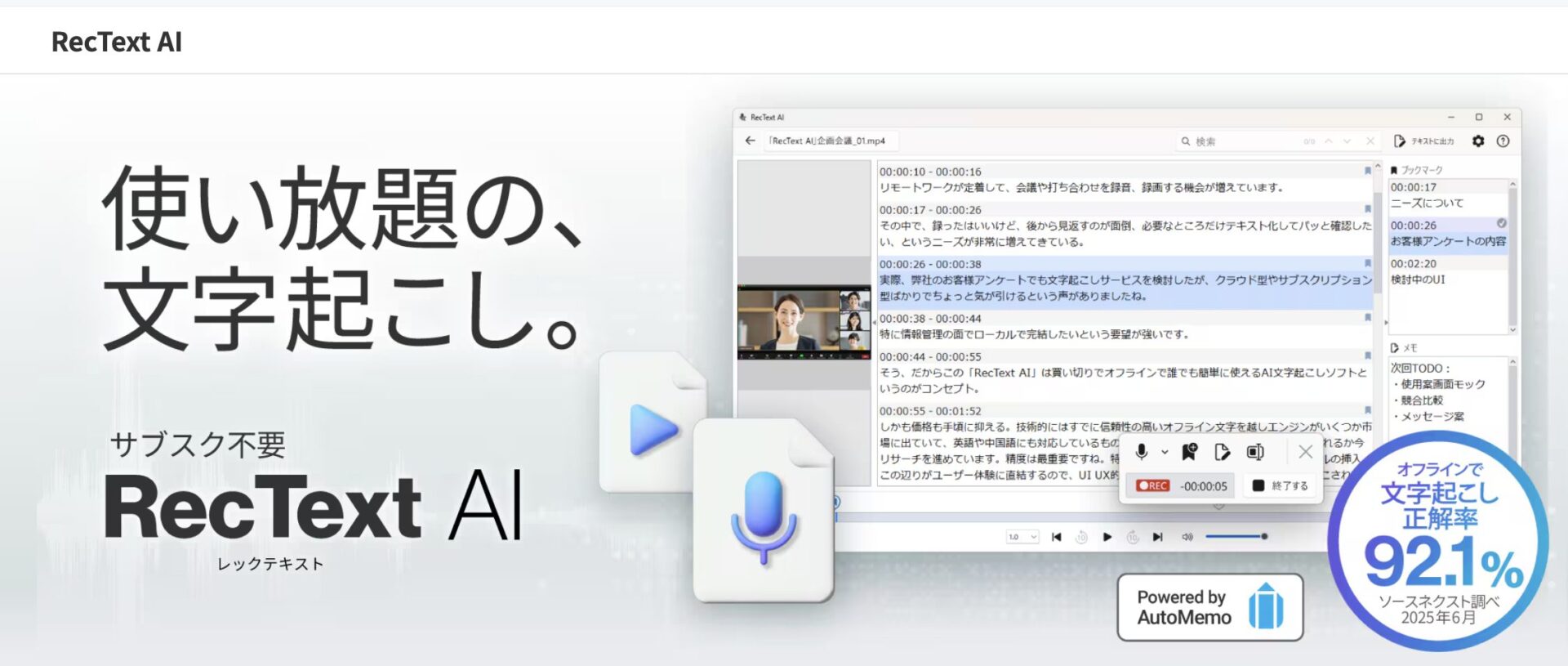Viewport: 1568px width, 666px height.
Task: Open the ニーズについて bookmark at 00:00:17
Action: [1448, 195]
